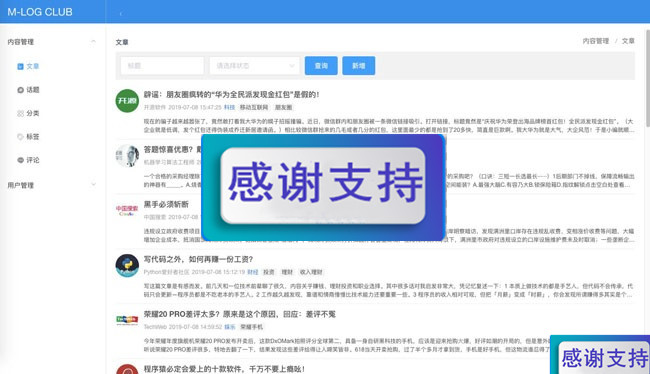Viewport: 650px width, 374px height.
Task: Click the Python community avatar
Action: click(x=127, y=265)
